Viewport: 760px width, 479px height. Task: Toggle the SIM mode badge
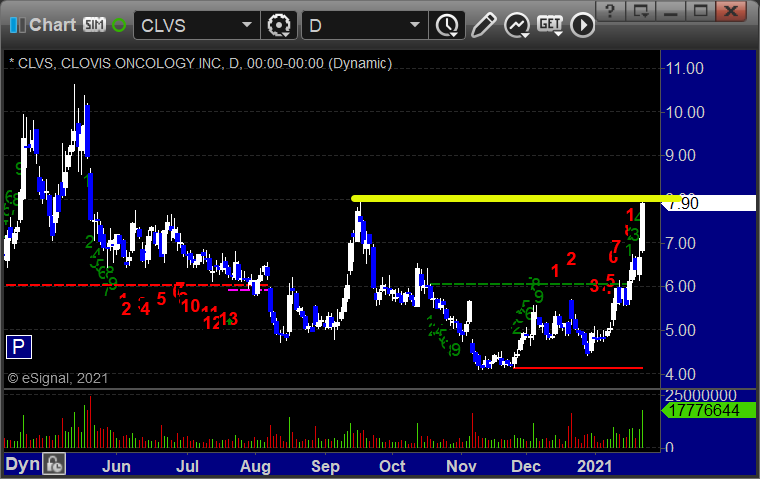coord(94,25)
